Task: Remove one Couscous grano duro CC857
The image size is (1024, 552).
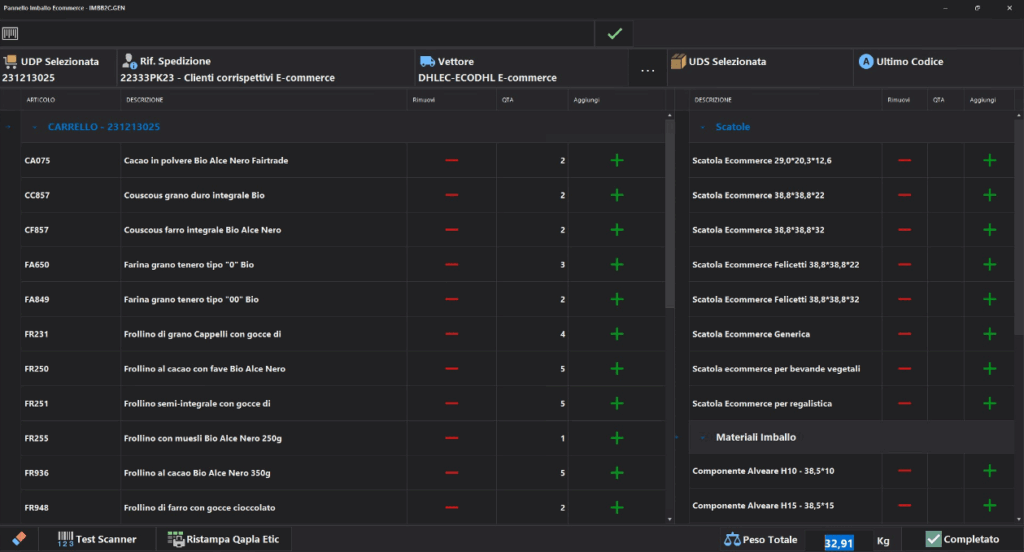Action: 451,195
